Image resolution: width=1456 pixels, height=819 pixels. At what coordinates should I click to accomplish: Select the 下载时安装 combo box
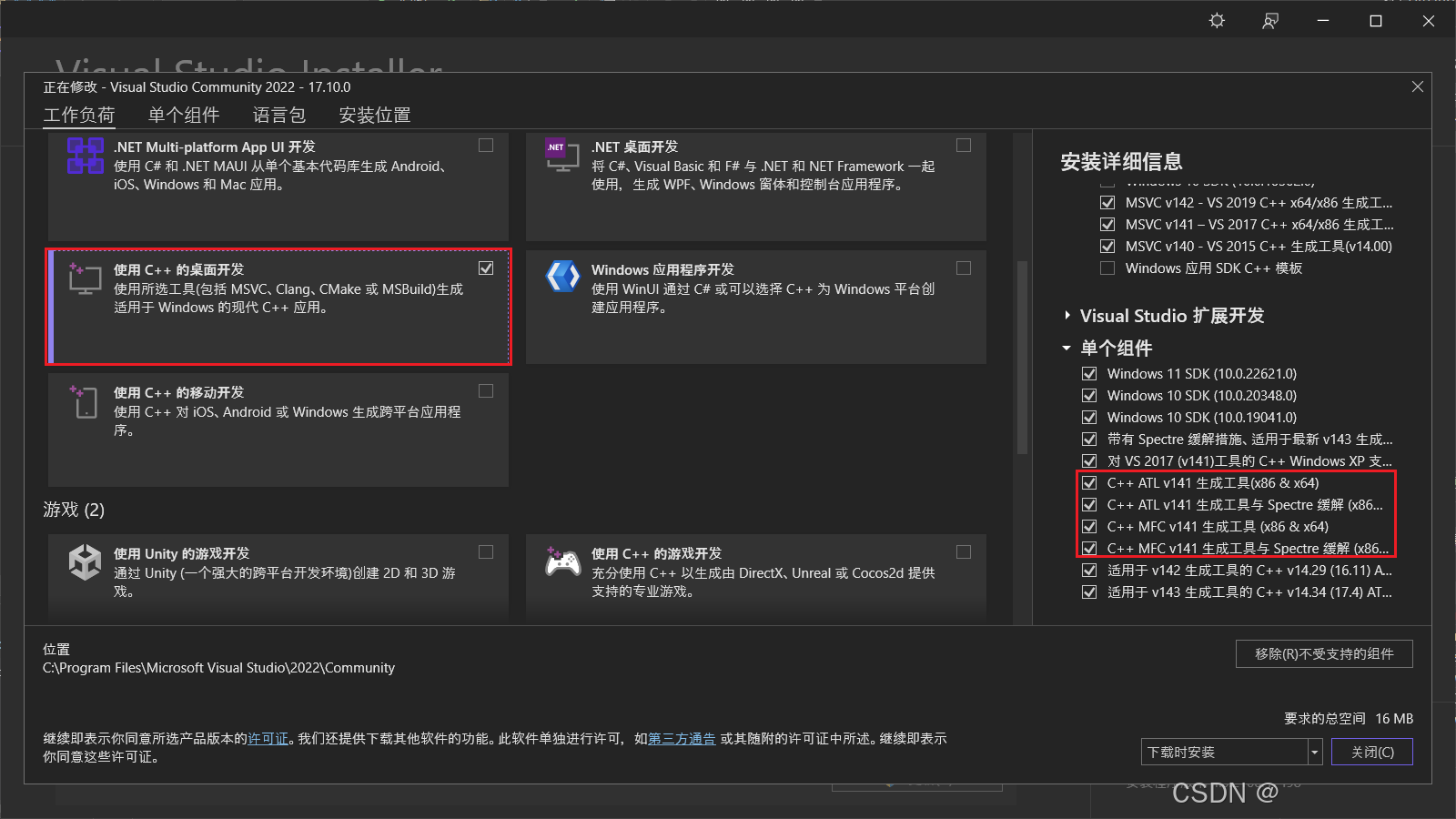tap(1231, 753)
